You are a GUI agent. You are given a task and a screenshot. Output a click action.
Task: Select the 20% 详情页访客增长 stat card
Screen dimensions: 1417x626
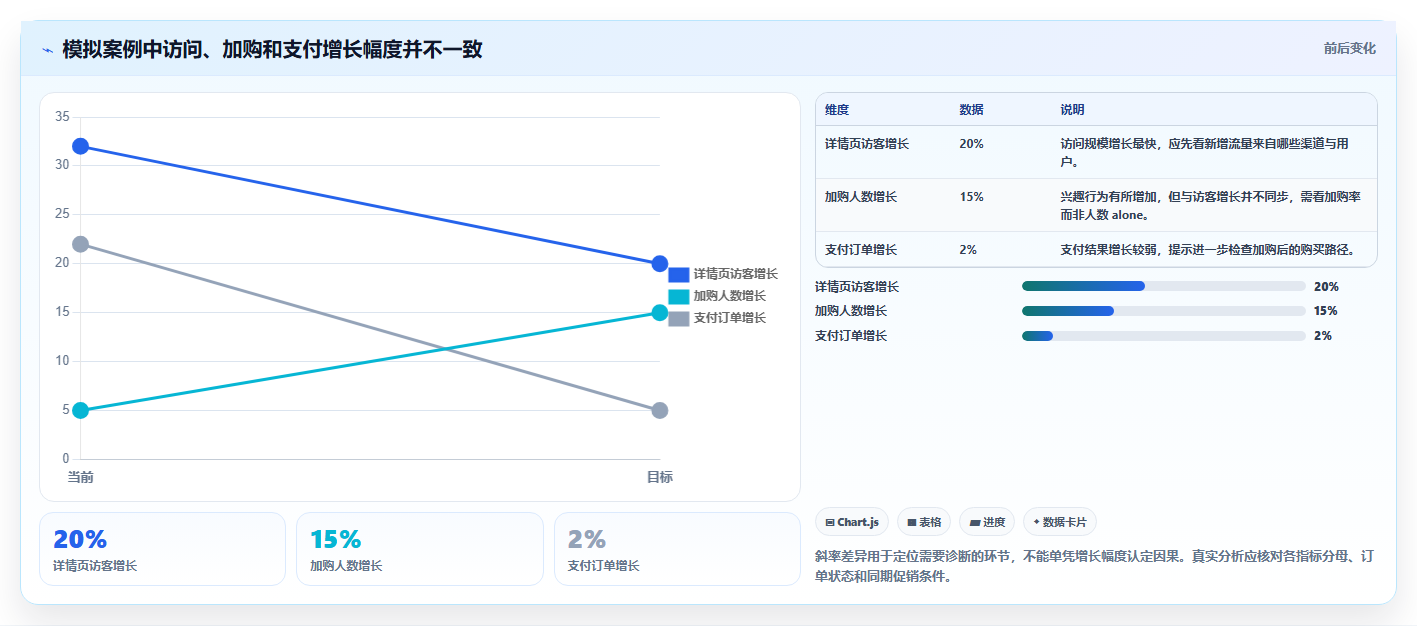[x=162, y=549]
